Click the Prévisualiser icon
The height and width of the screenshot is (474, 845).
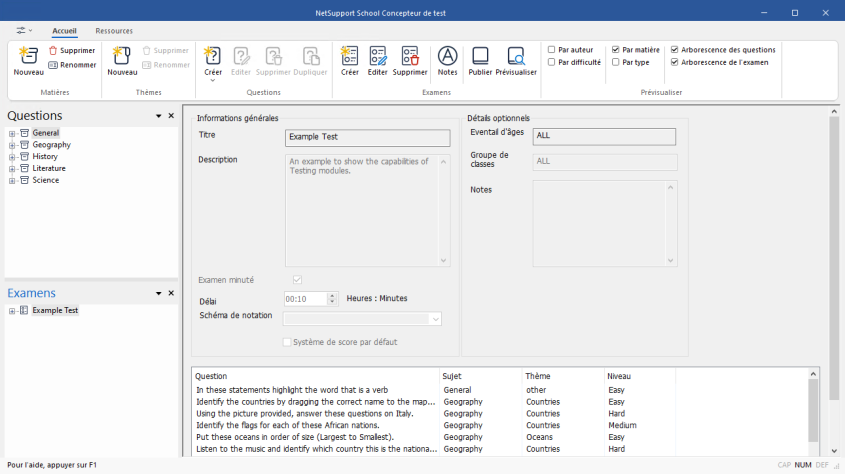tap(516, 55)
